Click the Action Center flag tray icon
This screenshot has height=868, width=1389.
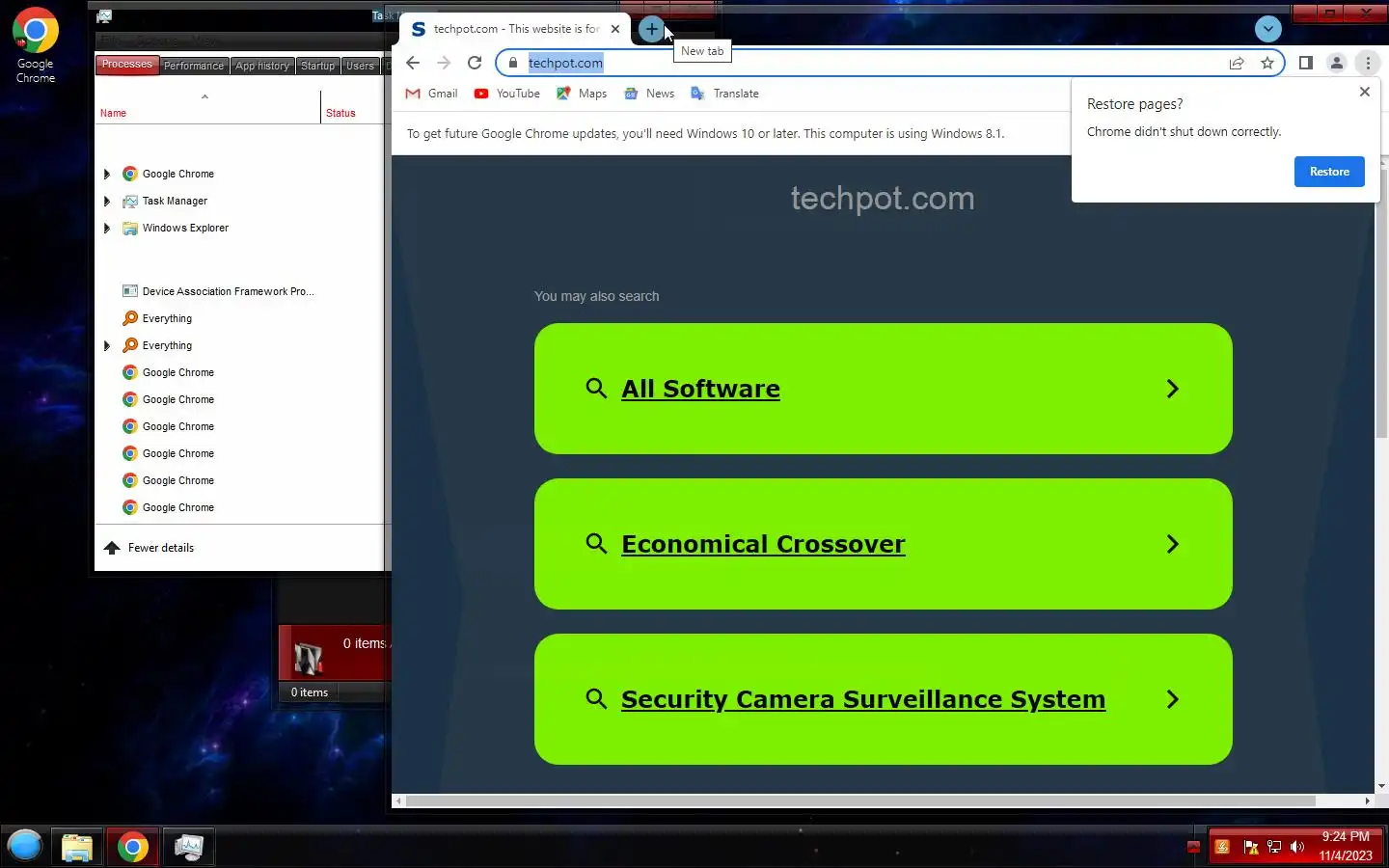(x=1251, y=847)
